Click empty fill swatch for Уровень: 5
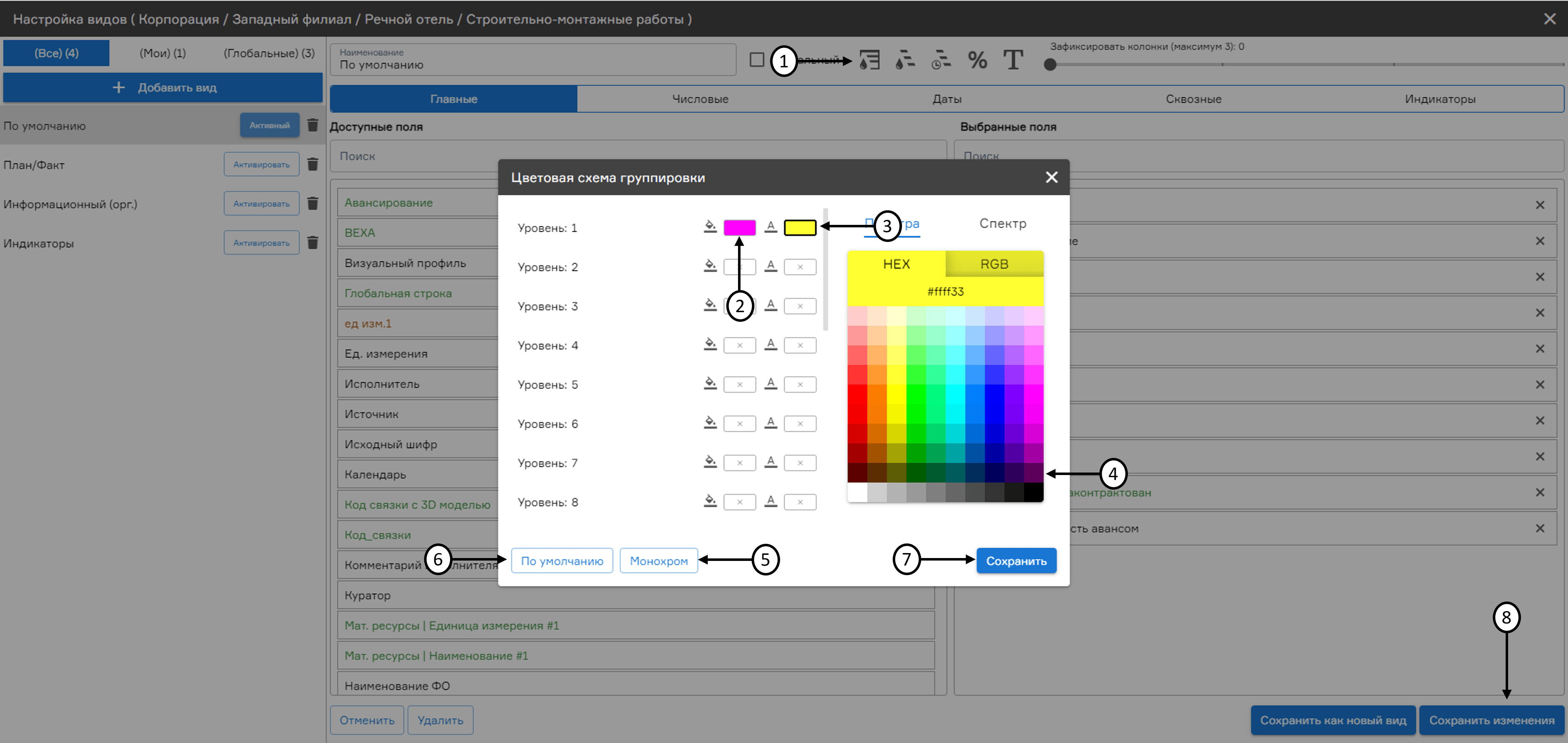This screenshot has height=743, width=1568. click(x=739, y=385)
